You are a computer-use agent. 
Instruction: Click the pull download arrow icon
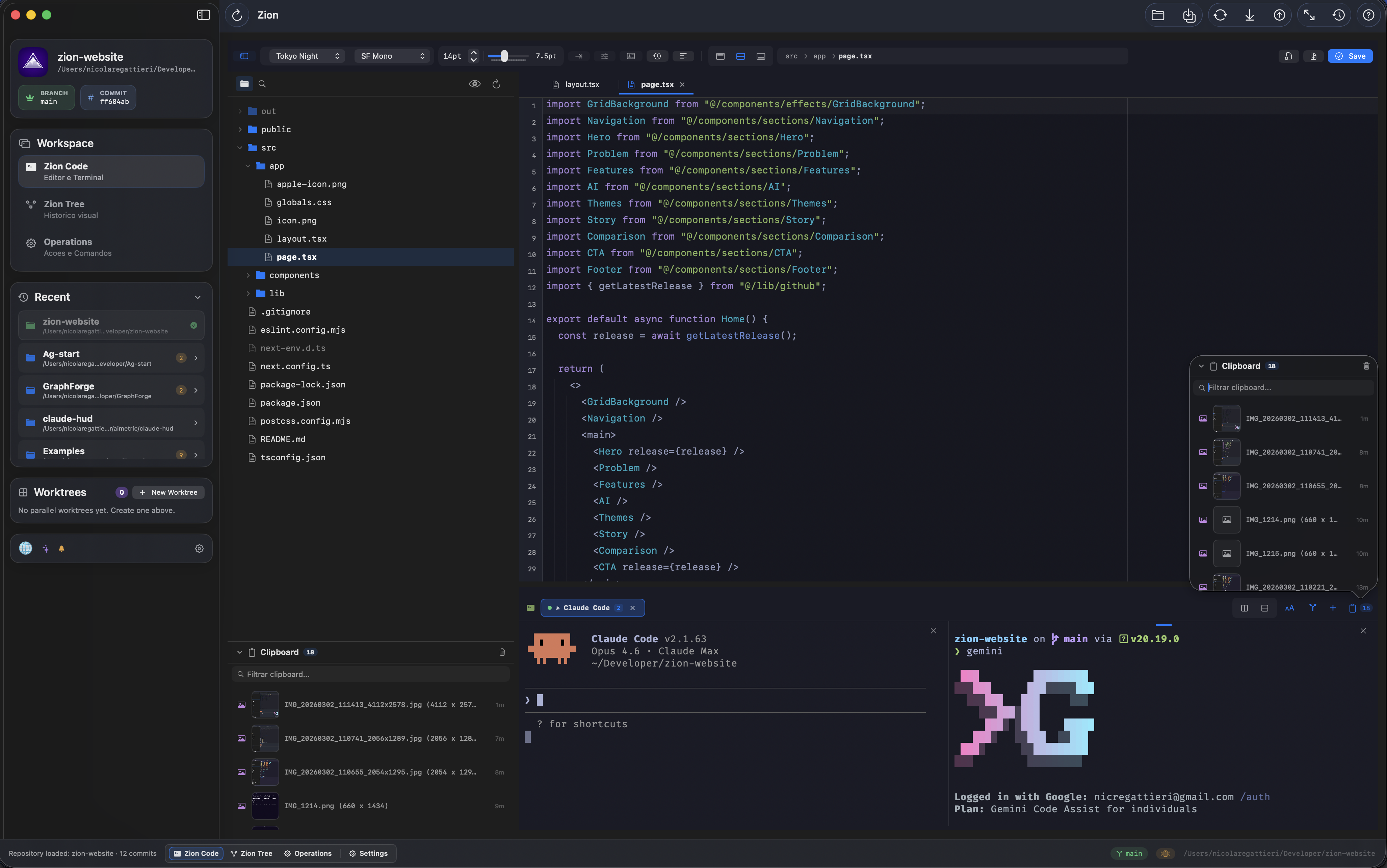tap(1250, 16)
